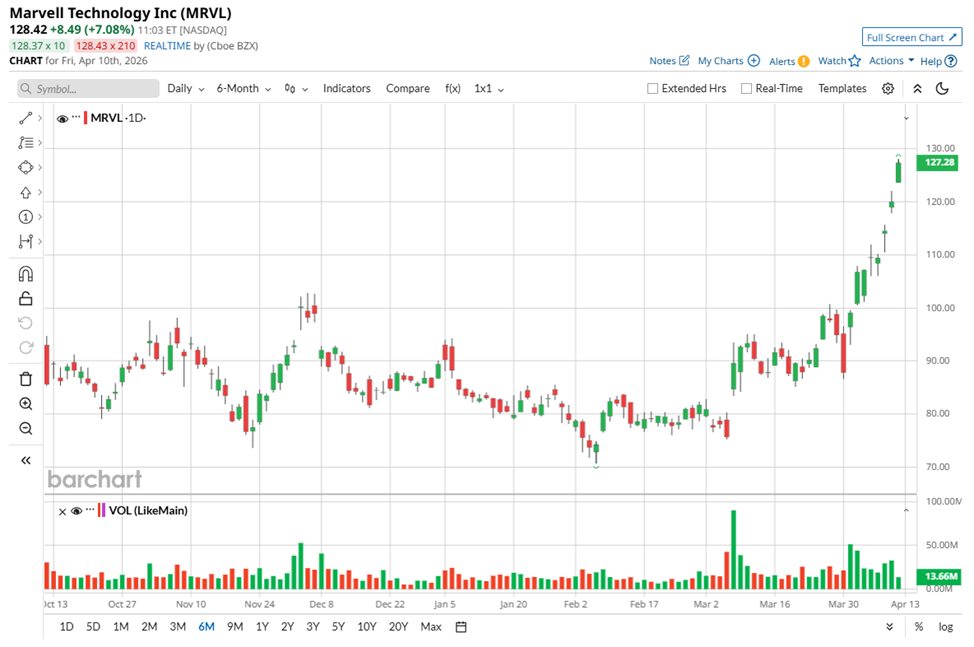Redo the chart action

point(25,348)
